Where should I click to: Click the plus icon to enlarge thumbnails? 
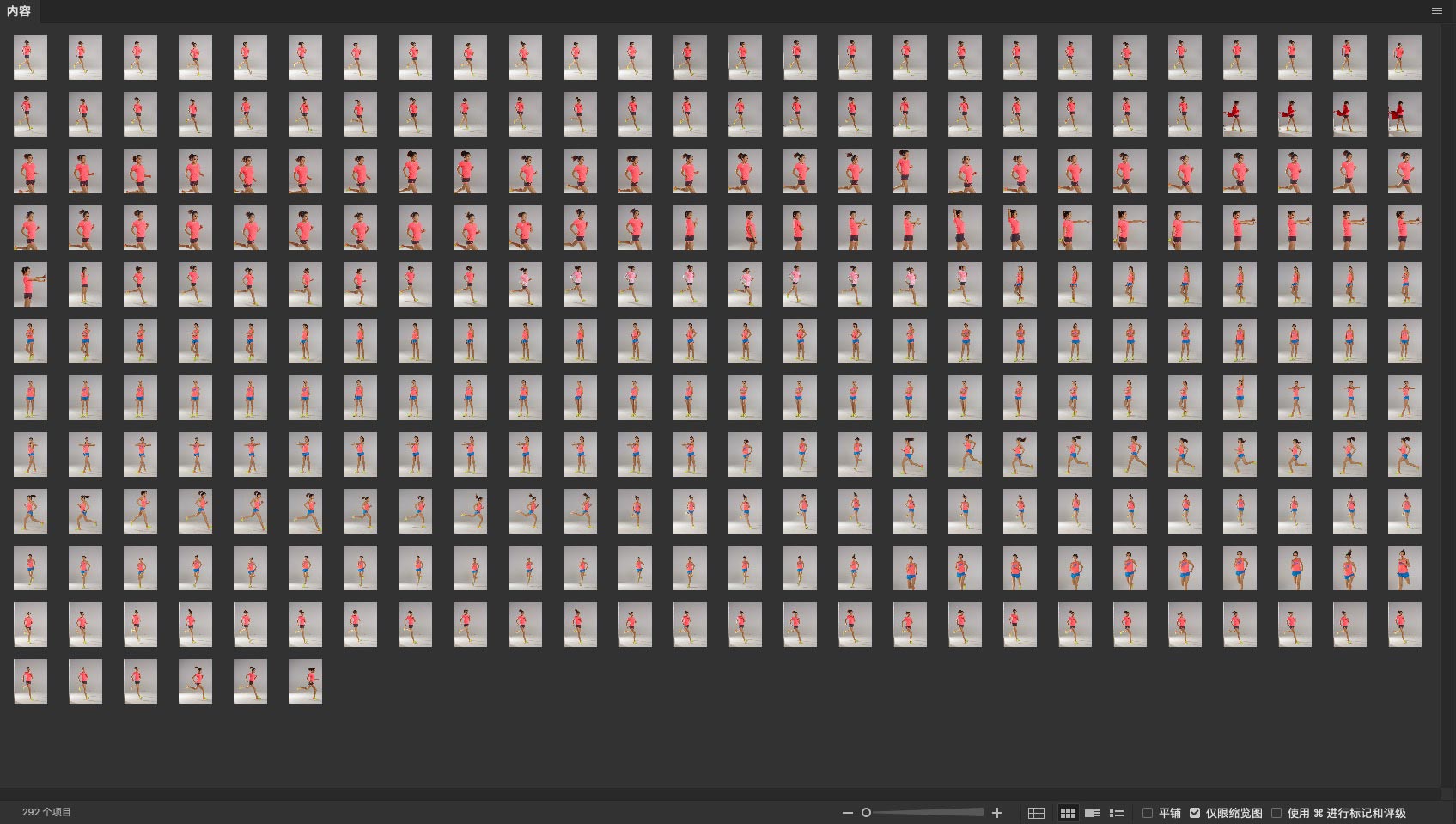[997, 813]
